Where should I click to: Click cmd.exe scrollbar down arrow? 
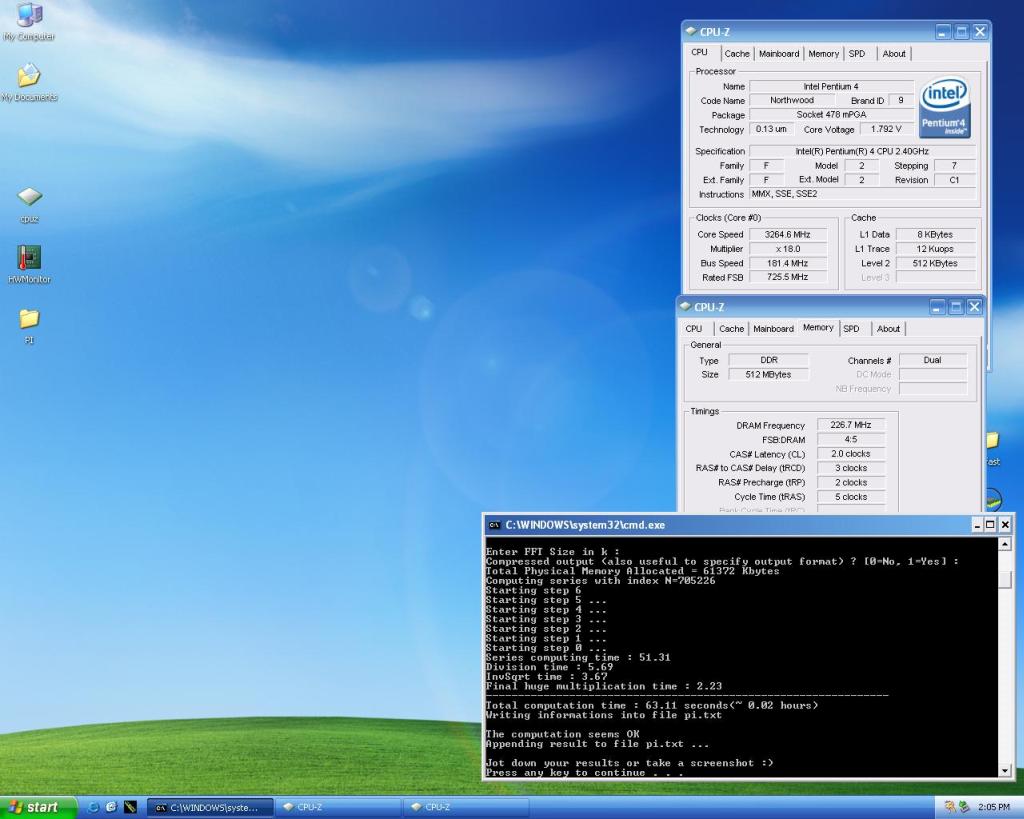point(1005,771)
